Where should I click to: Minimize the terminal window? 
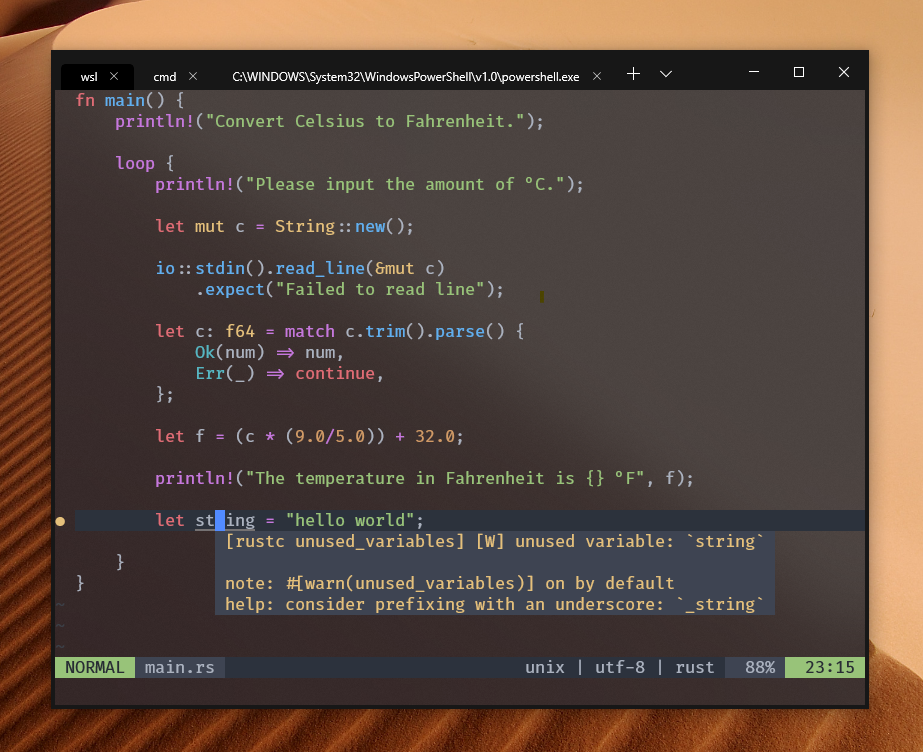click(x=754, y=72)
